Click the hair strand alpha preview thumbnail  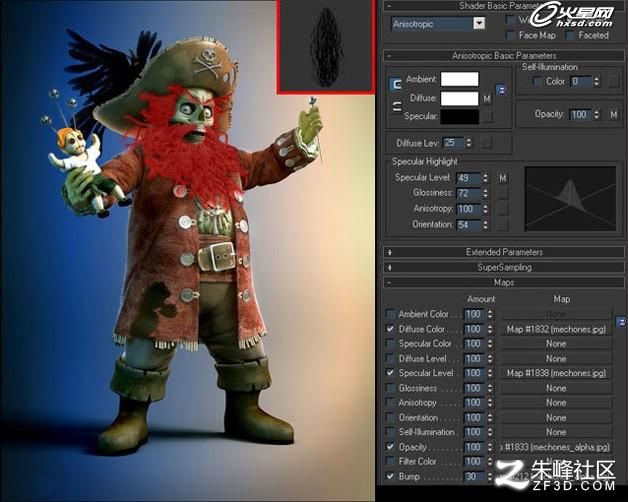(x=326, y=46)
